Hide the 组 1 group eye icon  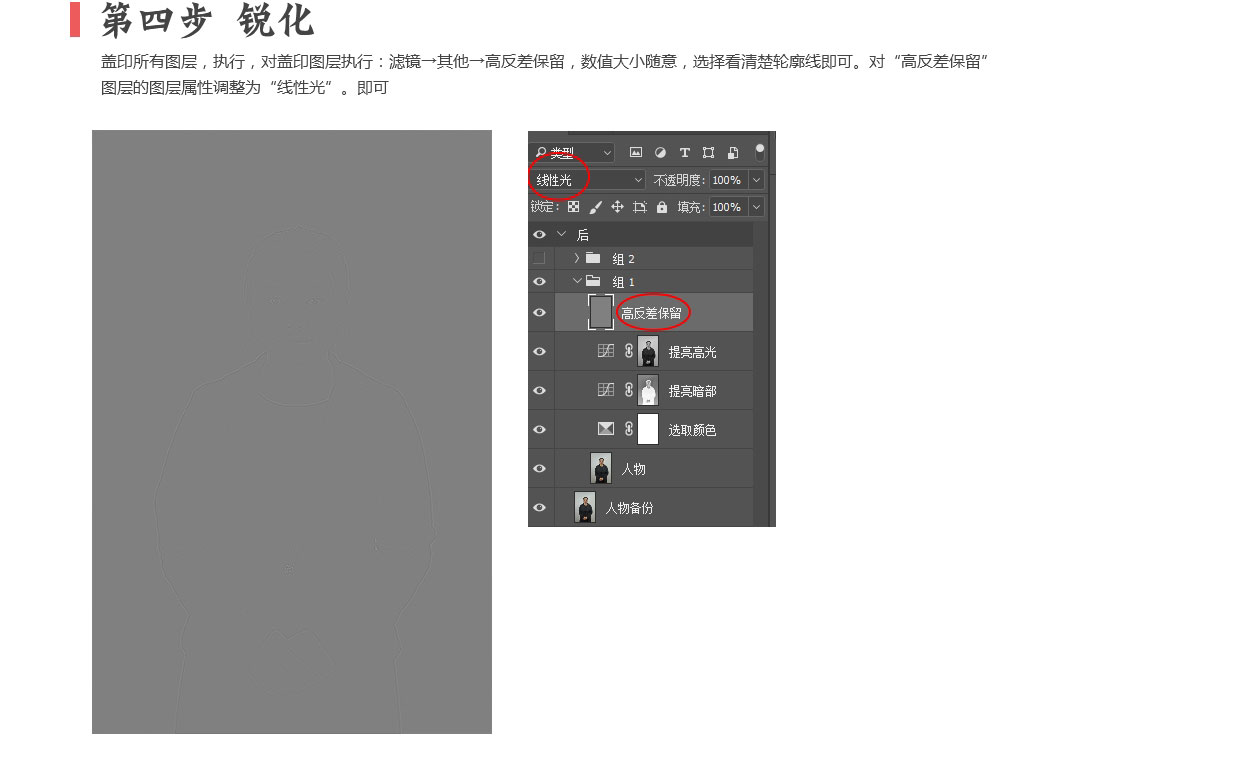(540, 282)
